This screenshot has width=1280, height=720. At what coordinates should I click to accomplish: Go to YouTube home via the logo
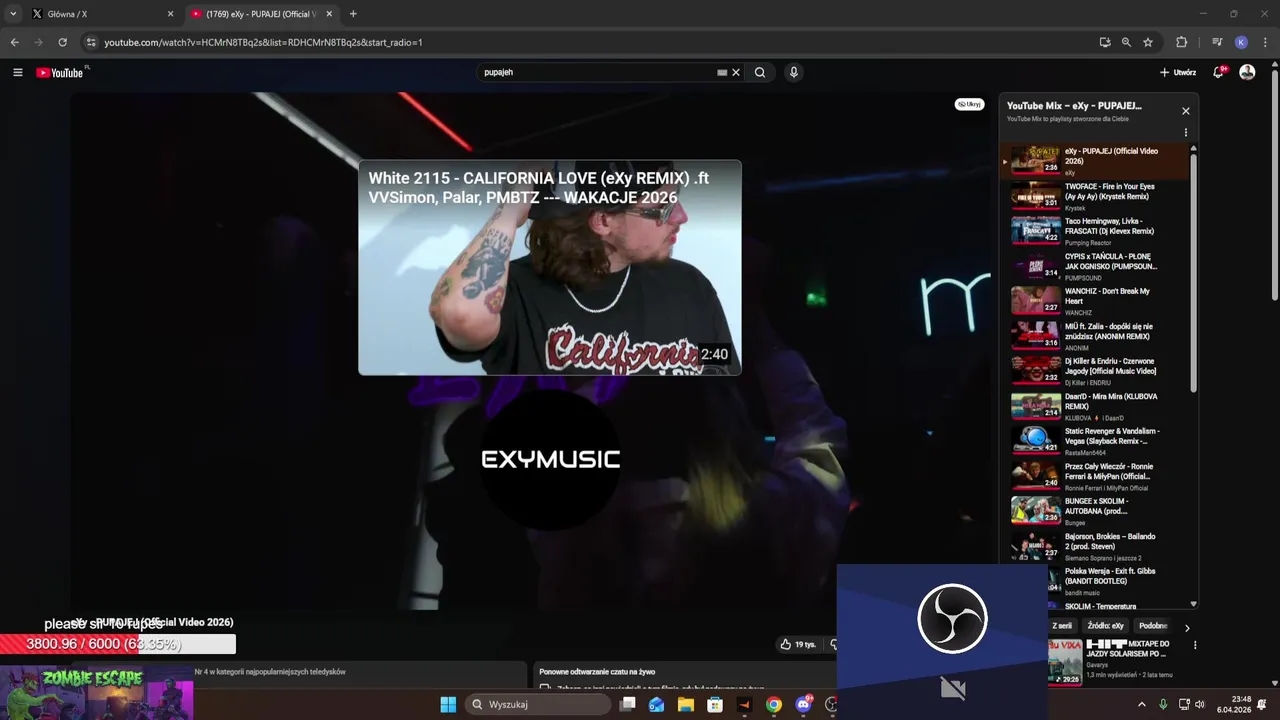[x=61, y=72]
